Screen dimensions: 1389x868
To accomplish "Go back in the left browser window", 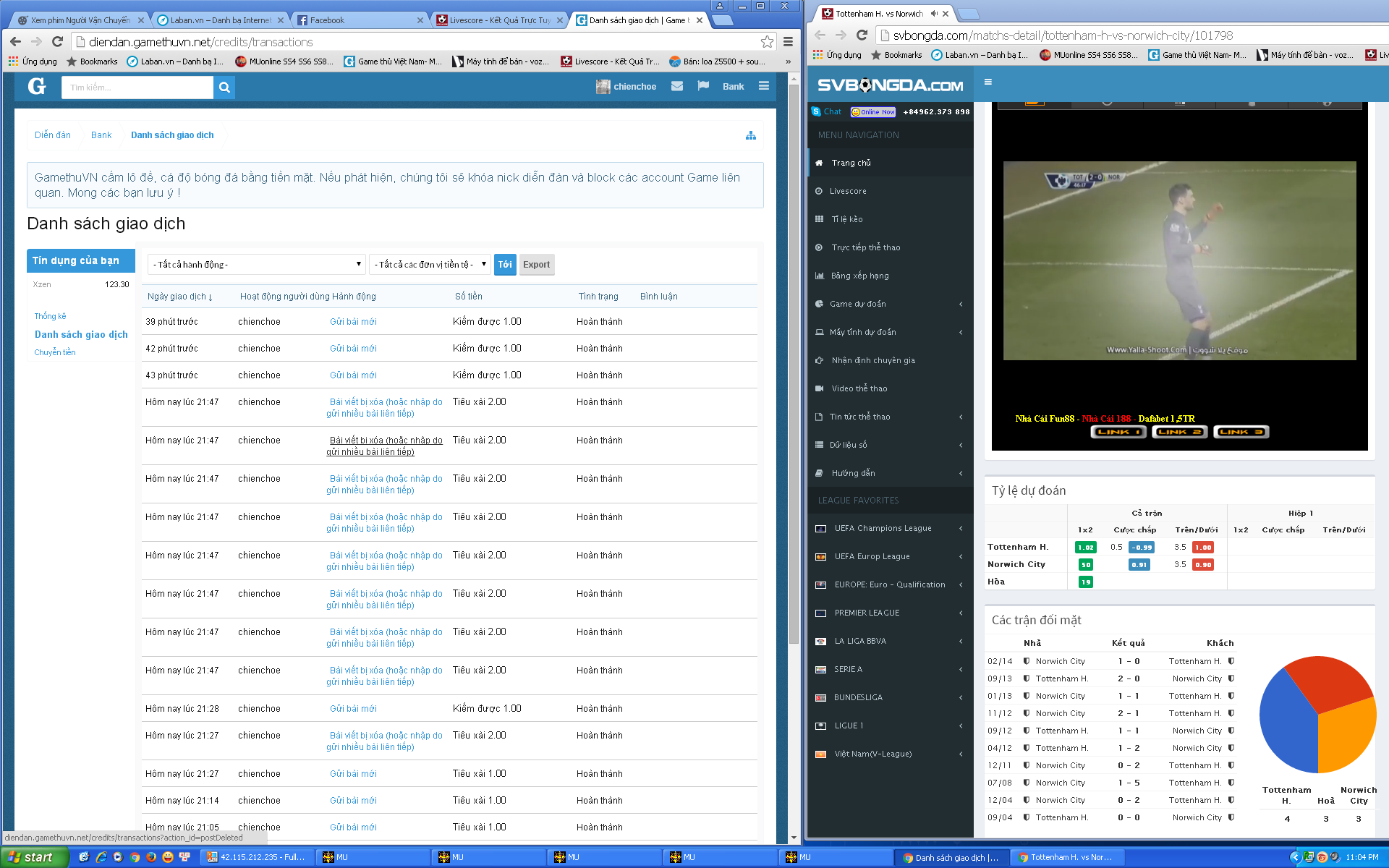I will click(x=15, y=42).
